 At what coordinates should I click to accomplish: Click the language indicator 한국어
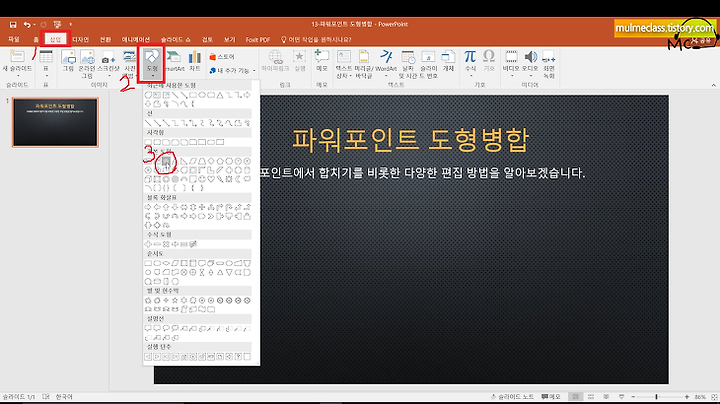point(64,397)
